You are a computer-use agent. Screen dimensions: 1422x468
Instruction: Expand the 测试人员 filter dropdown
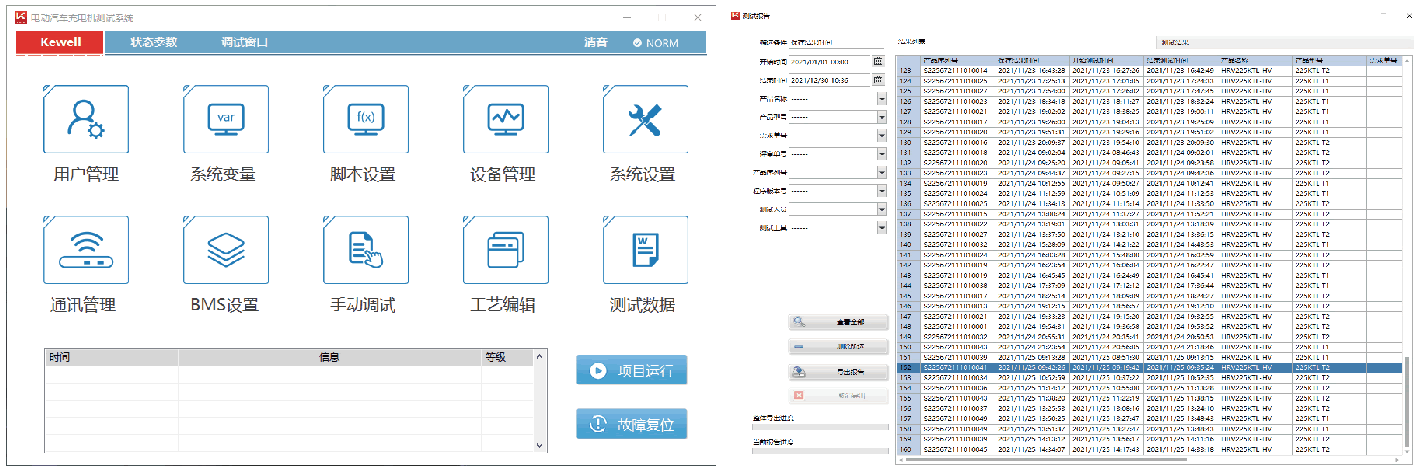click(x=882, y=209)
